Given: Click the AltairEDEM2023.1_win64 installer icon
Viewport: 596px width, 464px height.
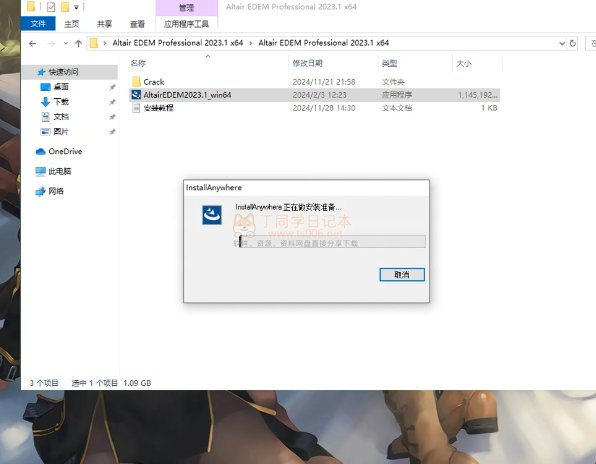Looking at the screenshot, I should point(136,95).
